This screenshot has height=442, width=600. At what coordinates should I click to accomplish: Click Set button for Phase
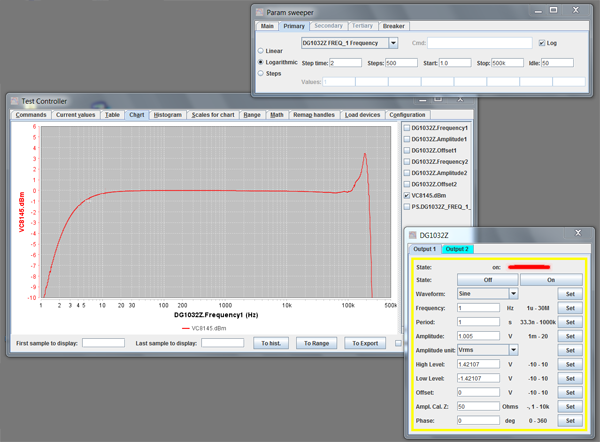click(x=570, y=421)
